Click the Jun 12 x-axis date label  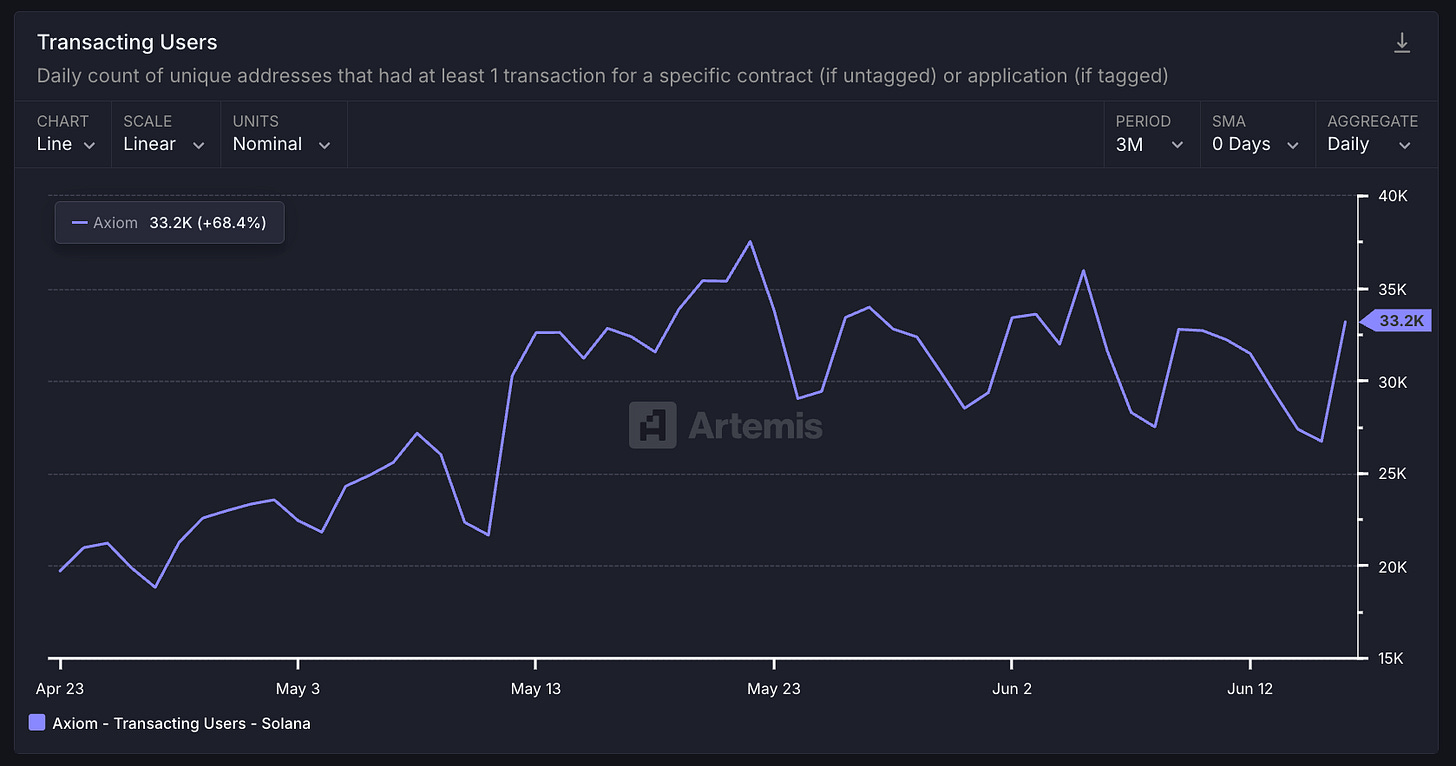pyautogui.click(x=1250, y=689)
